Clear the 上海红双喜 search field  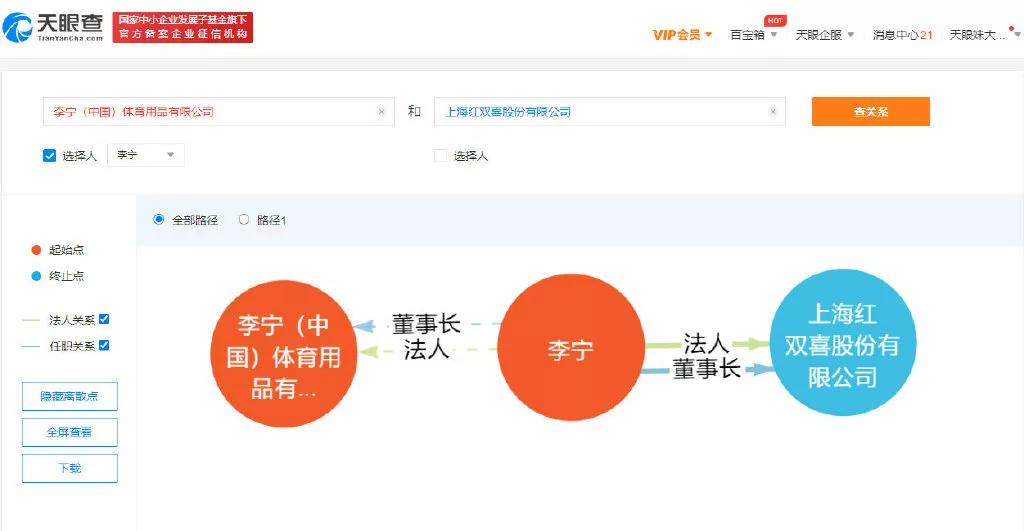773,112
